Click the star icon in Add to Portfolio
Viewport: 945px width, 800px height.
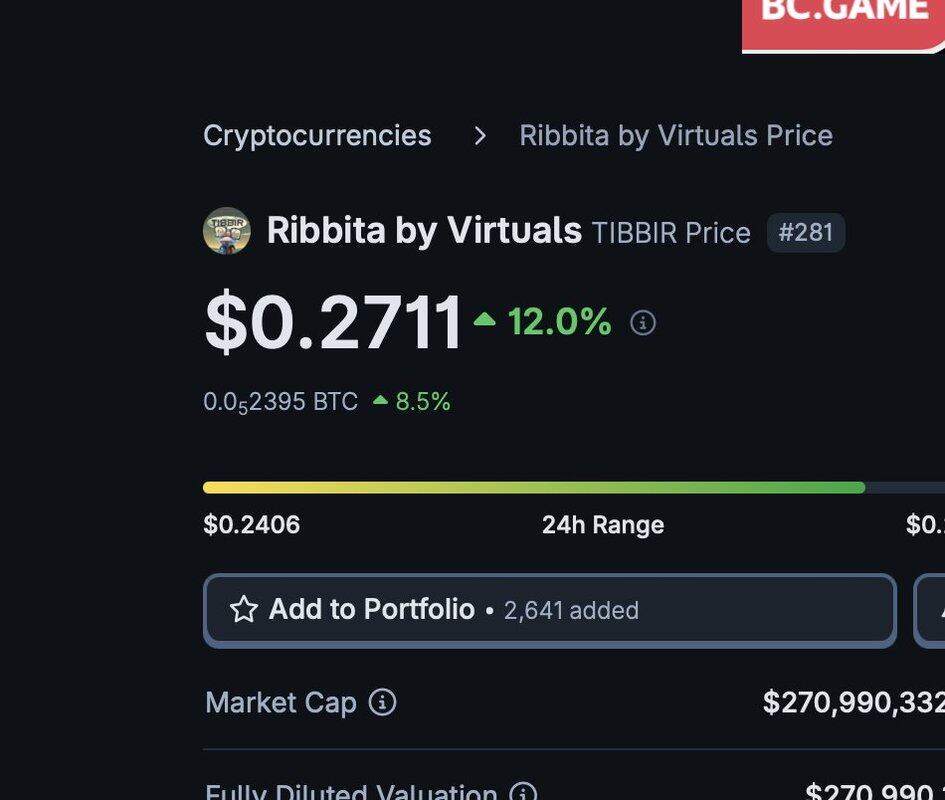click(244, 609)
